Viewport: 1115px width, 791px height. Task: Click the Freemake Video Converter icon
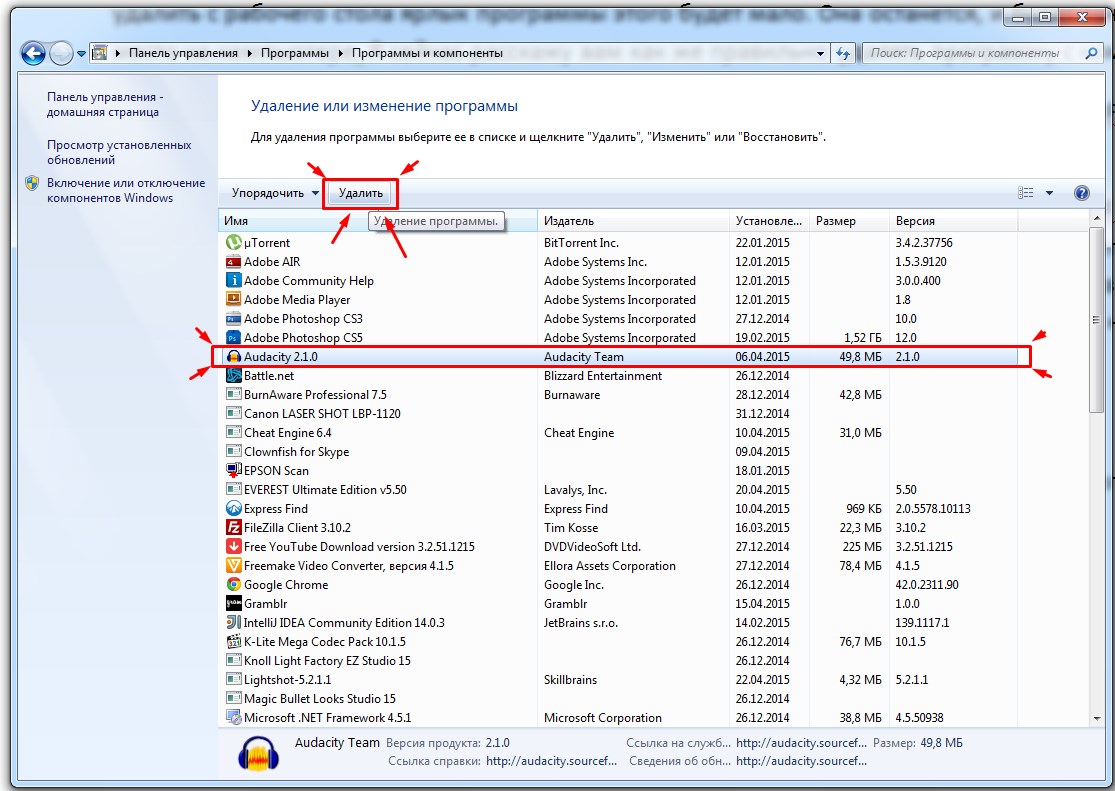tap(233, 566)
